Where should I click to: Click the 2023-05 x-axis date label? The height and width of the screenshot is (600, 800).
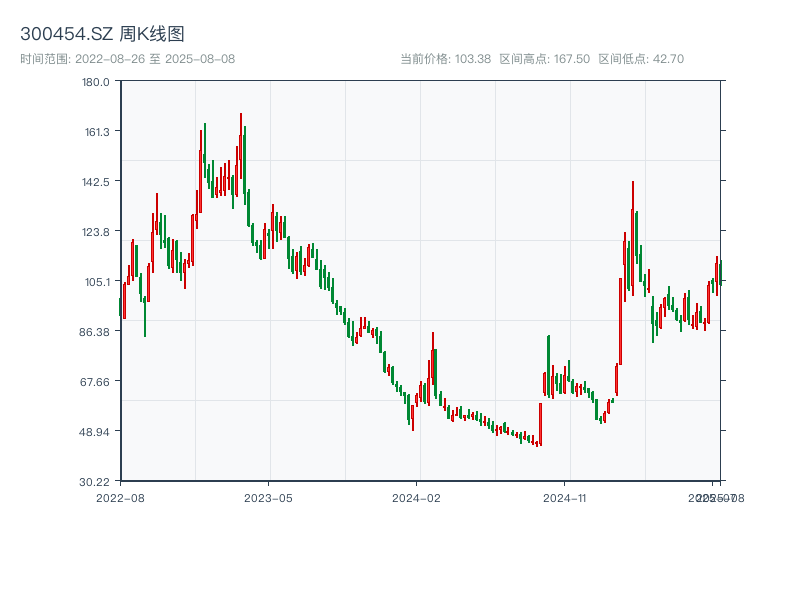pyautogui.click(x=268, y=498)
